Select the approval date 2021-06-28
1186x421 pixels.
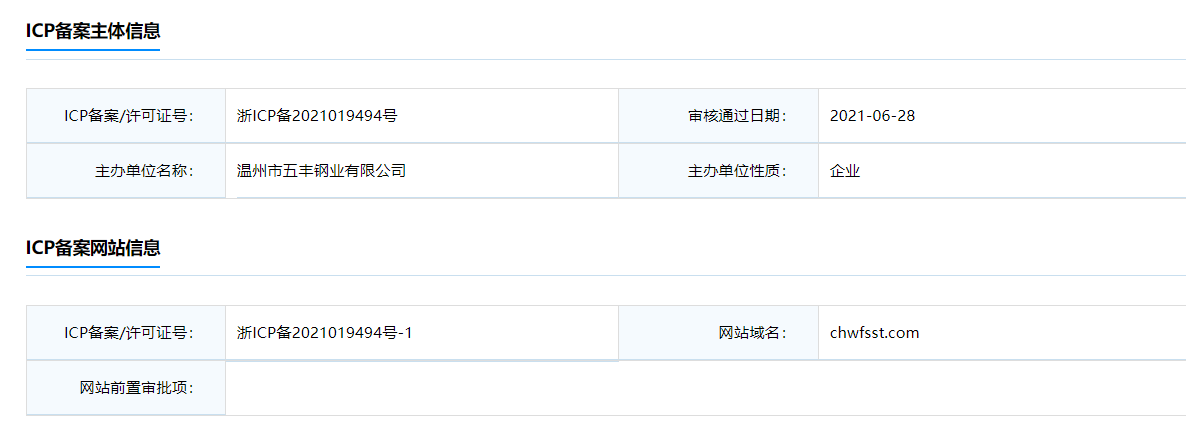click(872, 115)
